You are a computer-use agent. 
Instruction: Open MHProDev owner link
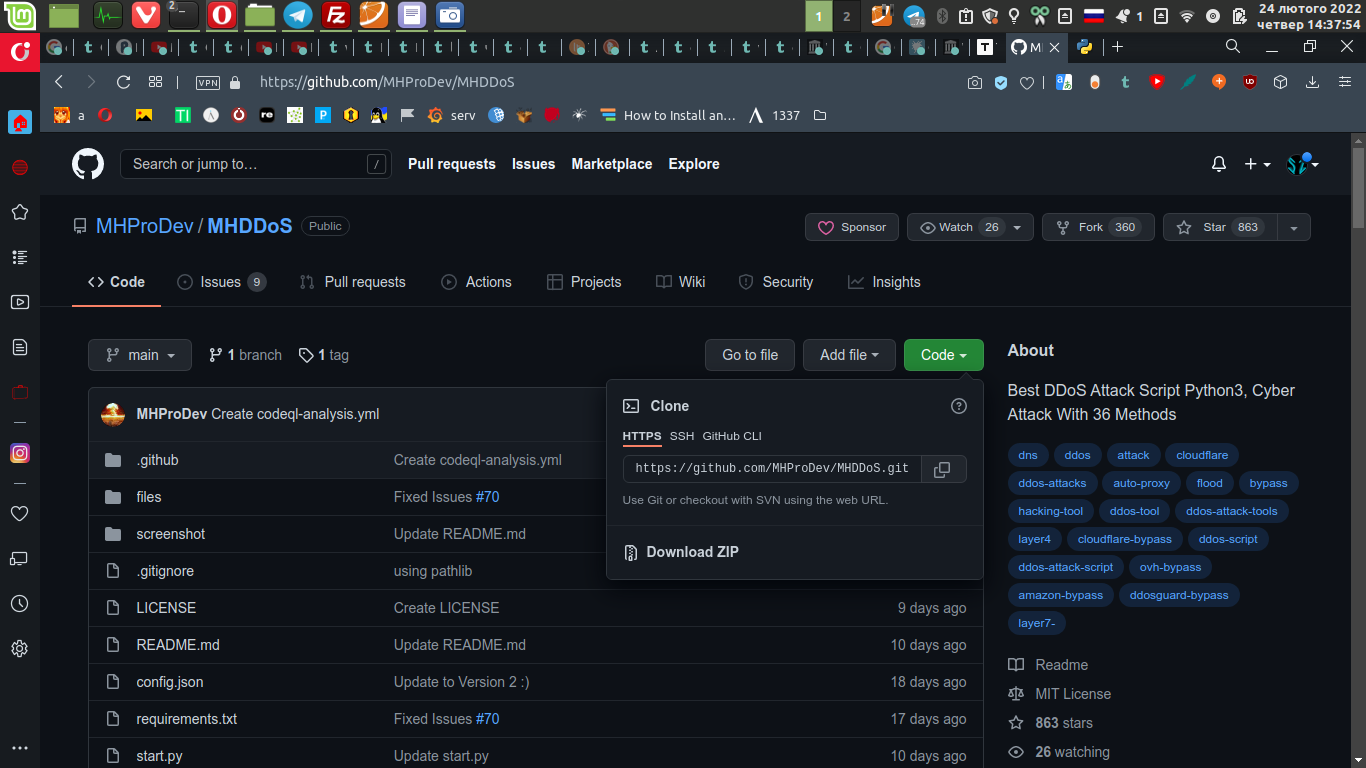pos(145,226)
